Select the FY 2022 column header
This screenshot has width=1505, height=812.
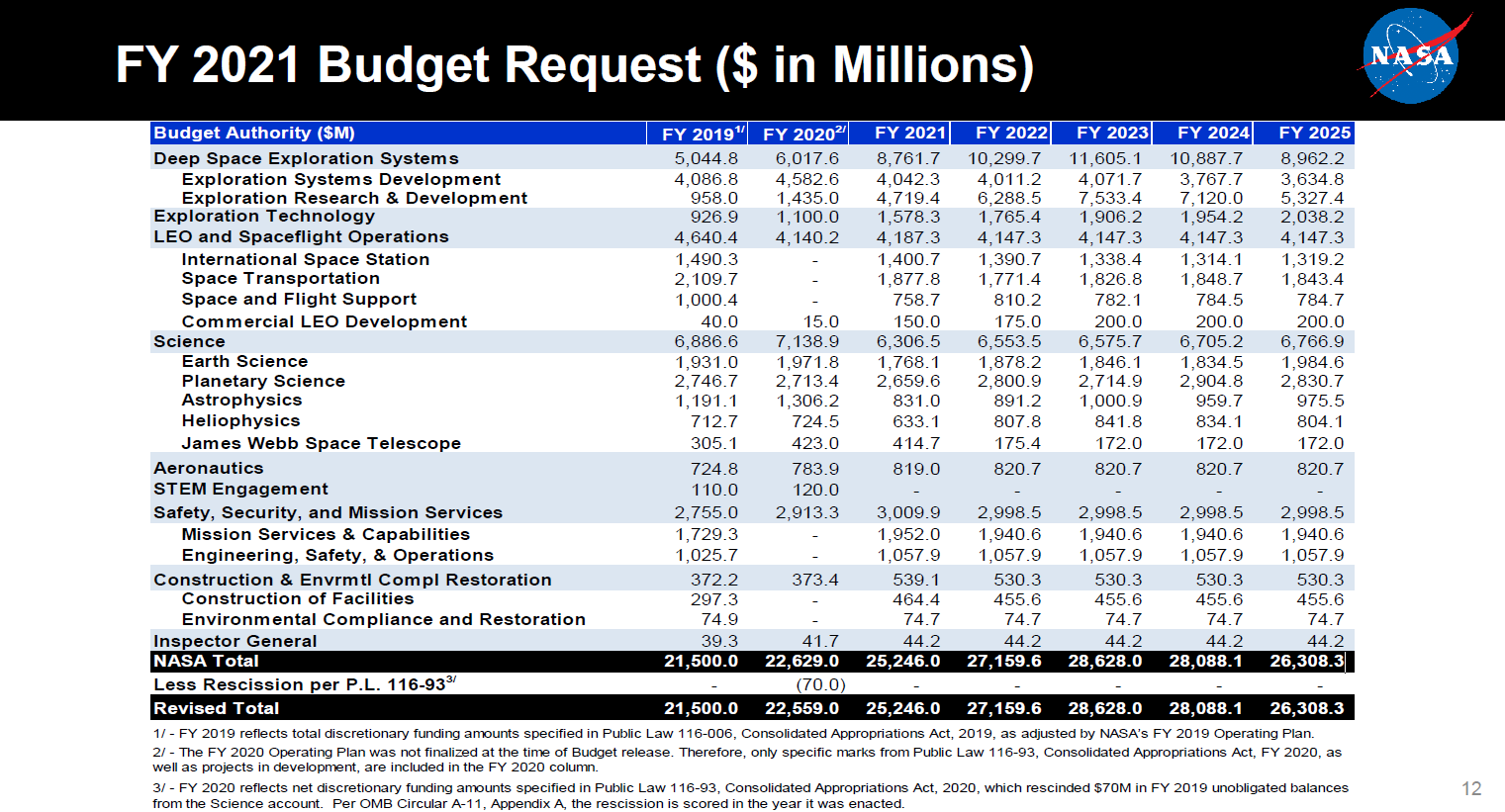point(1001,133)
